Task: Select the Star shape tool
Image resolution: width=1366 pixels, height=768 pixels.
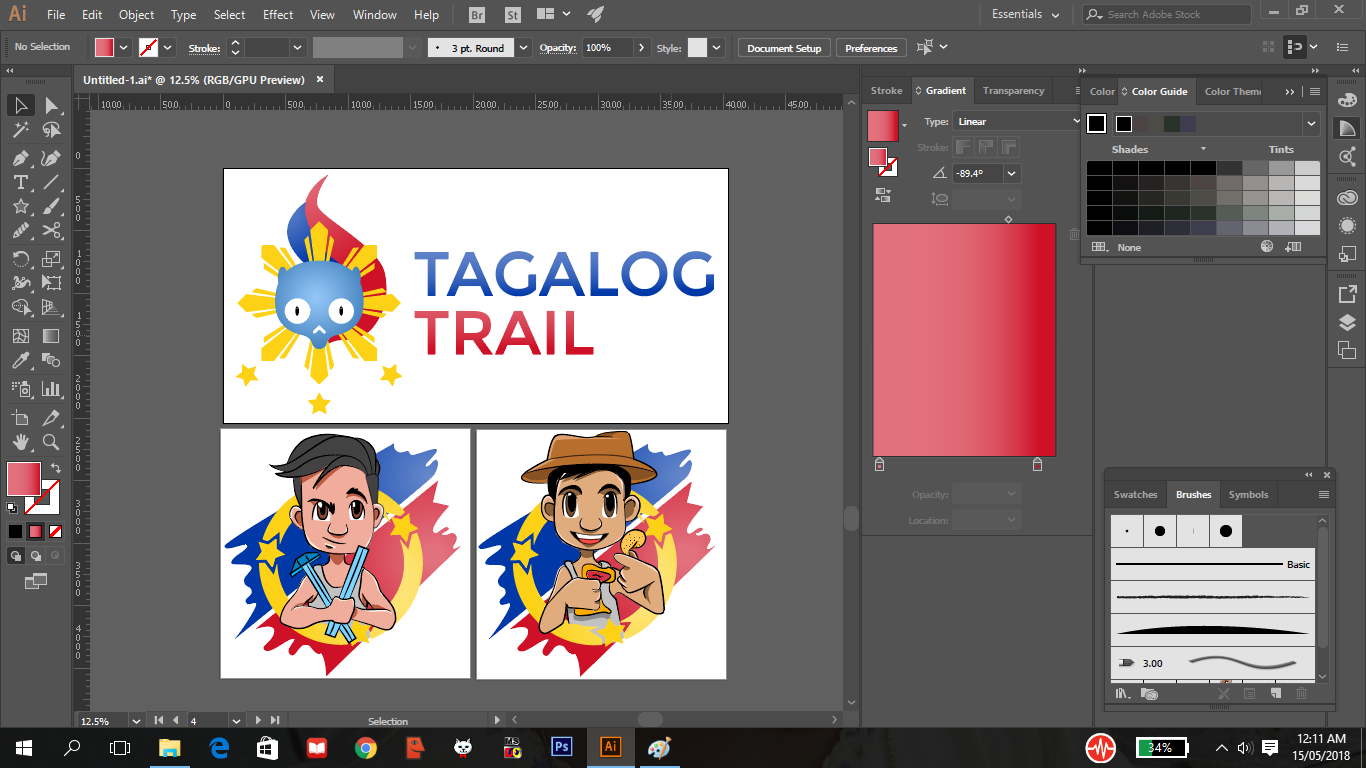Action: (x=20, y=206)
